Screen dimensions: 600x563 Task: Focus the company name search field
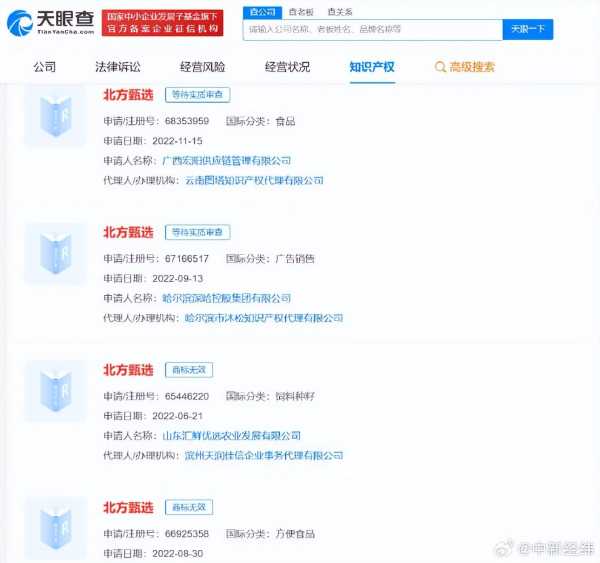coord(373,29)
